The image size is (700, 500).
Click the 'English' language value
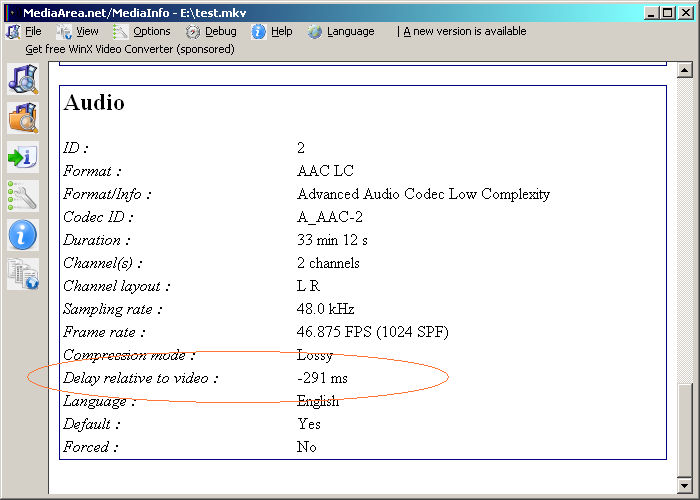pos(318,401)
